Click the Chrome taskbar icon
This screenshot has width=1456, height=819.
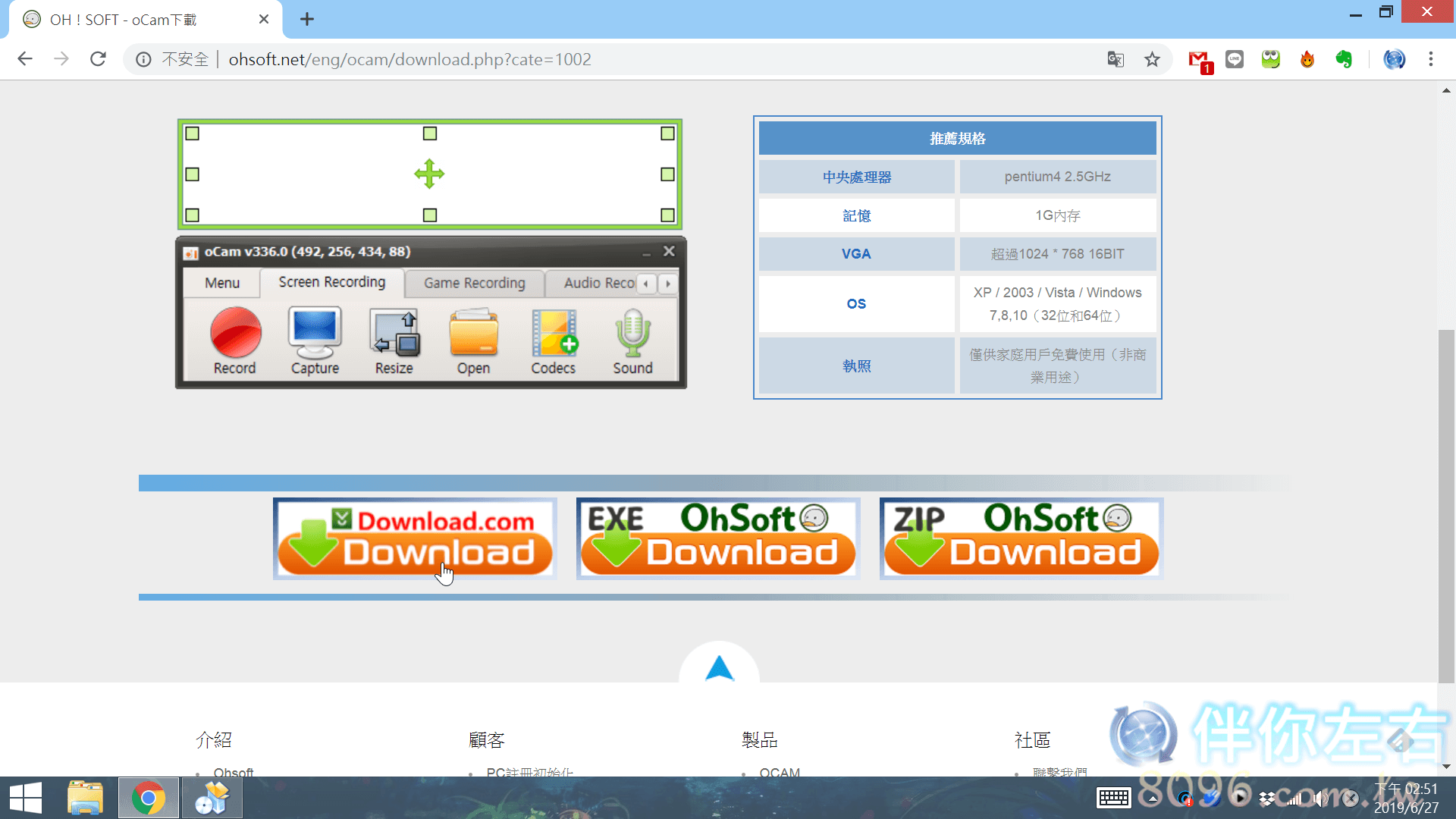pos(149,798)
